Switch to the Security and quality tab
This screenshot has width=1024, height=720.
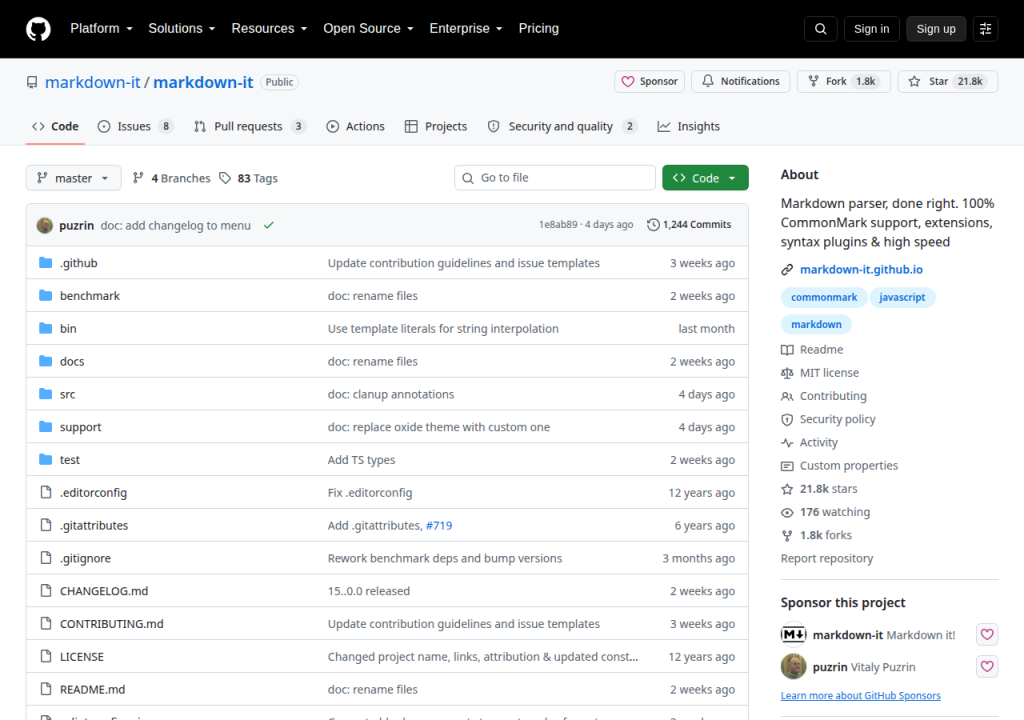562,126
